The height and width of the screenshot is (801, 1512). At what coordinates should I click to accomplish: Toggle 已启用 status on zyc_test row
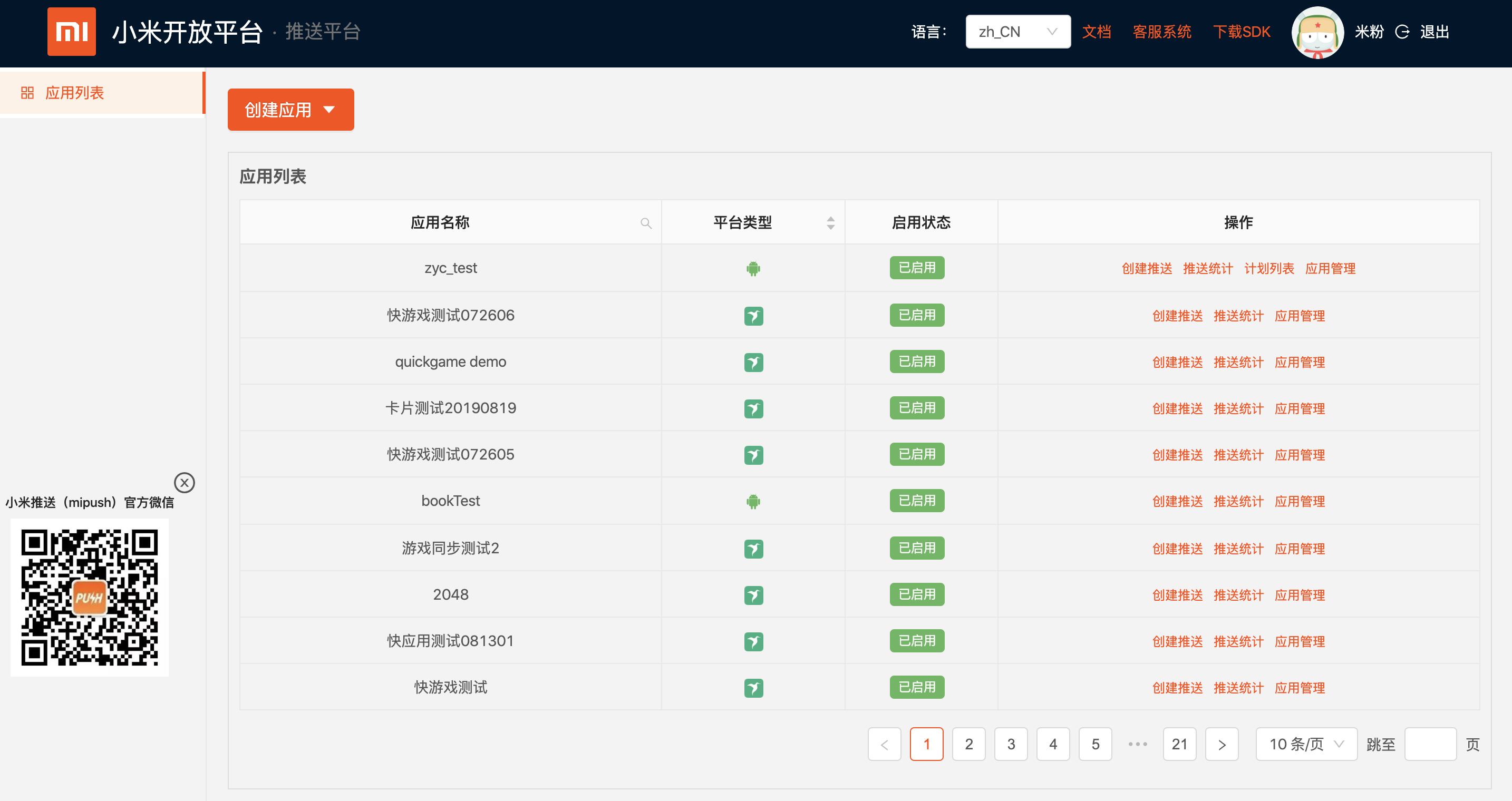917,268
